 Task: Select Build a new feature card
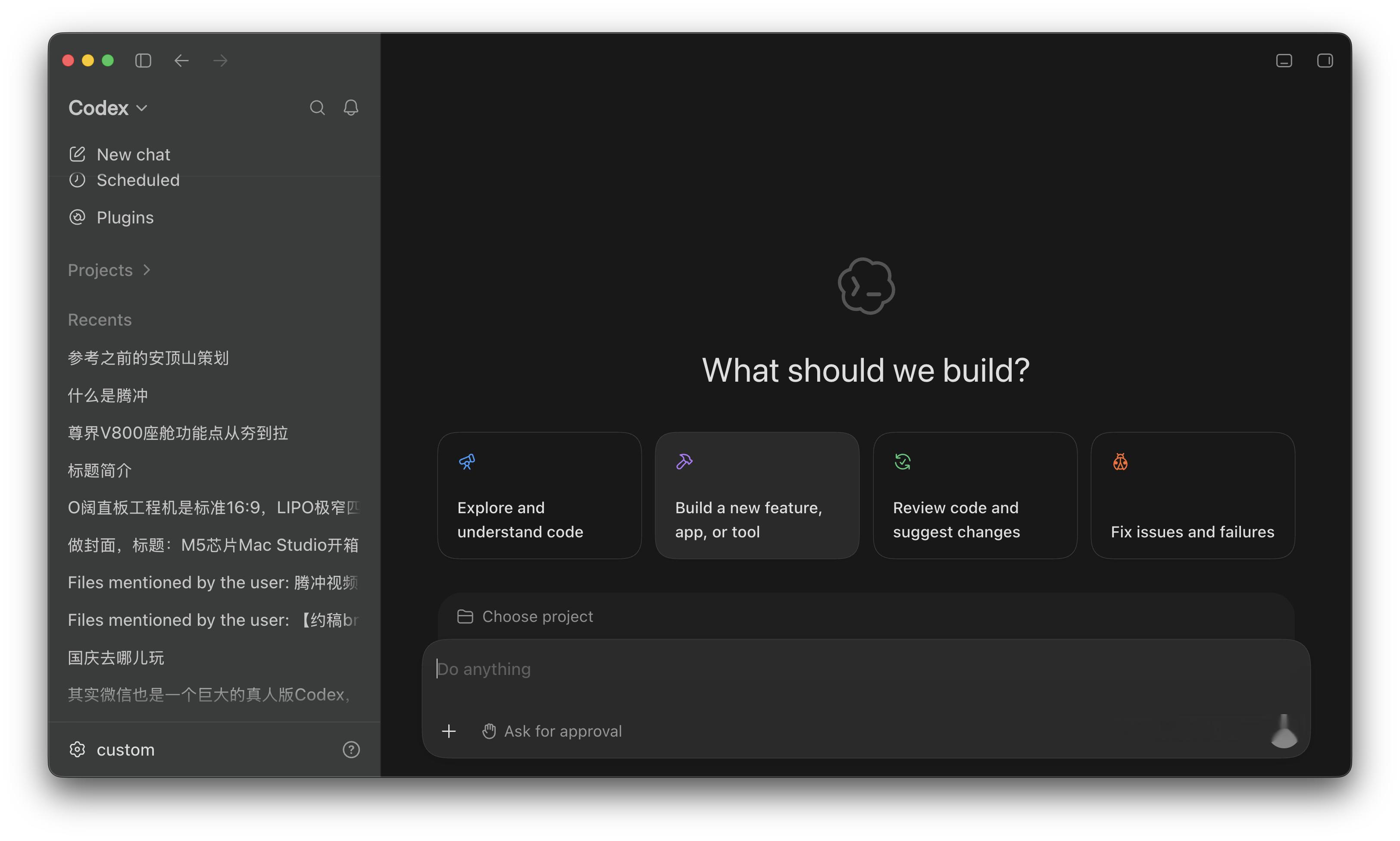(756, 495)
